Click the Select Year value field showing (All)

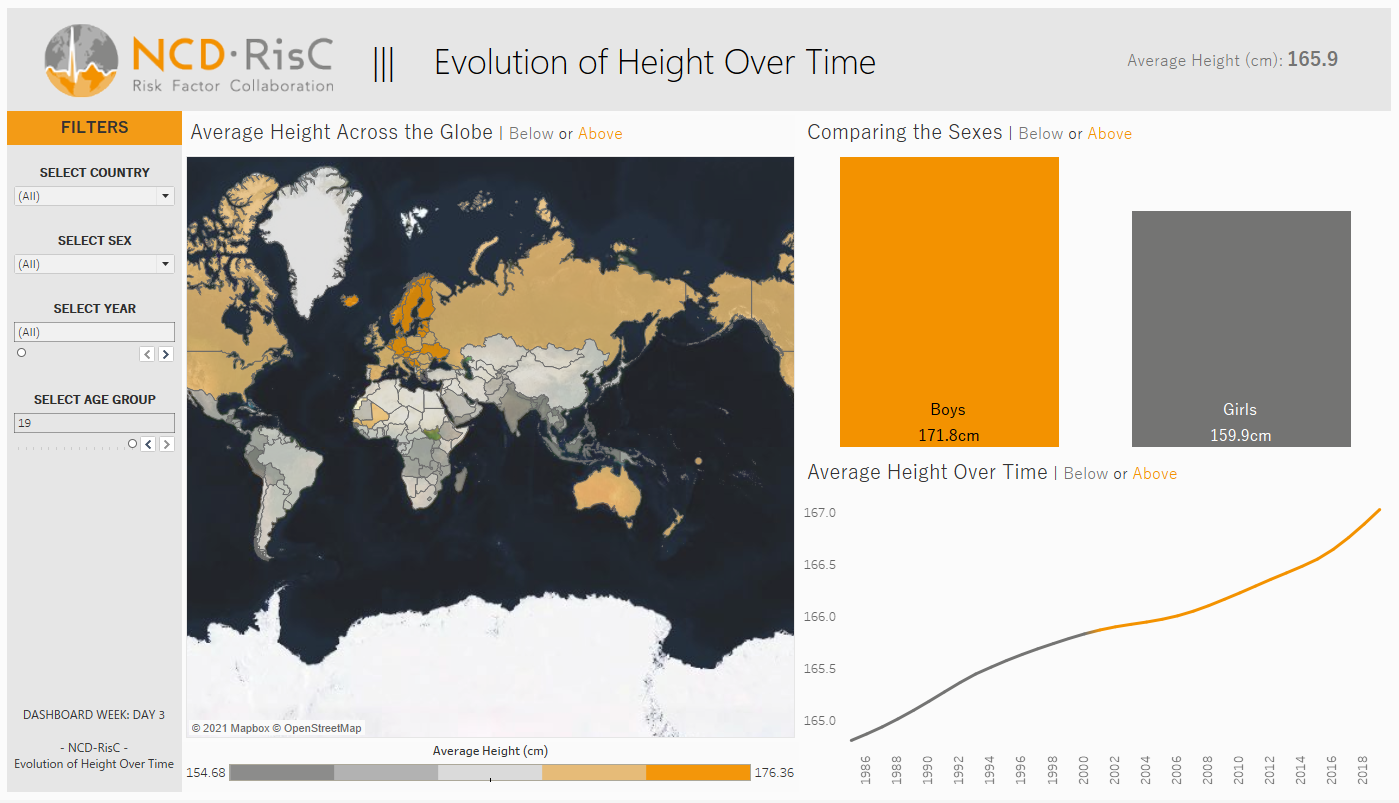(95, 332)
